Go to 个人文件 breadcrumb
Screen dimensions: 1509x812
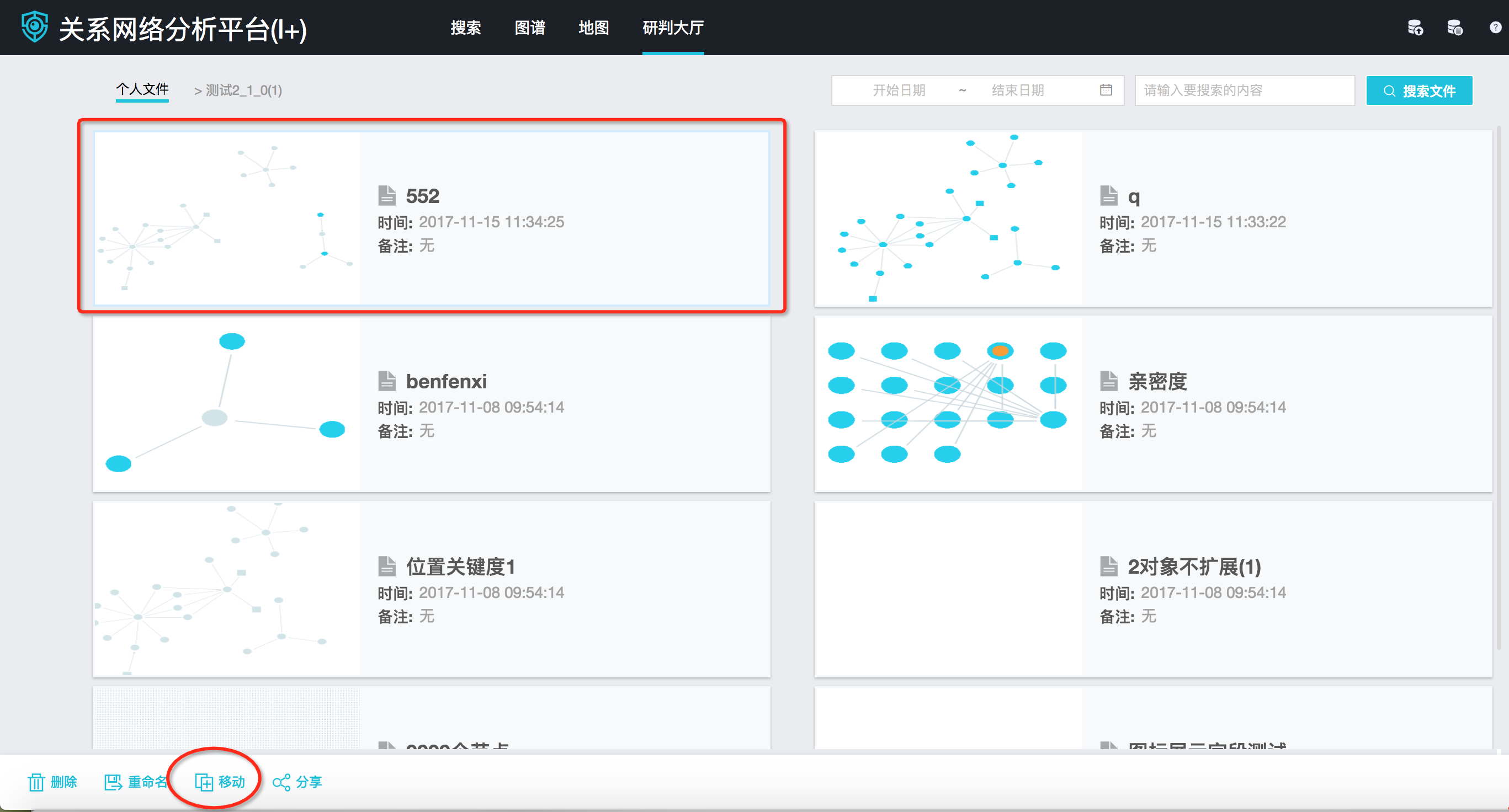point(142,89)
